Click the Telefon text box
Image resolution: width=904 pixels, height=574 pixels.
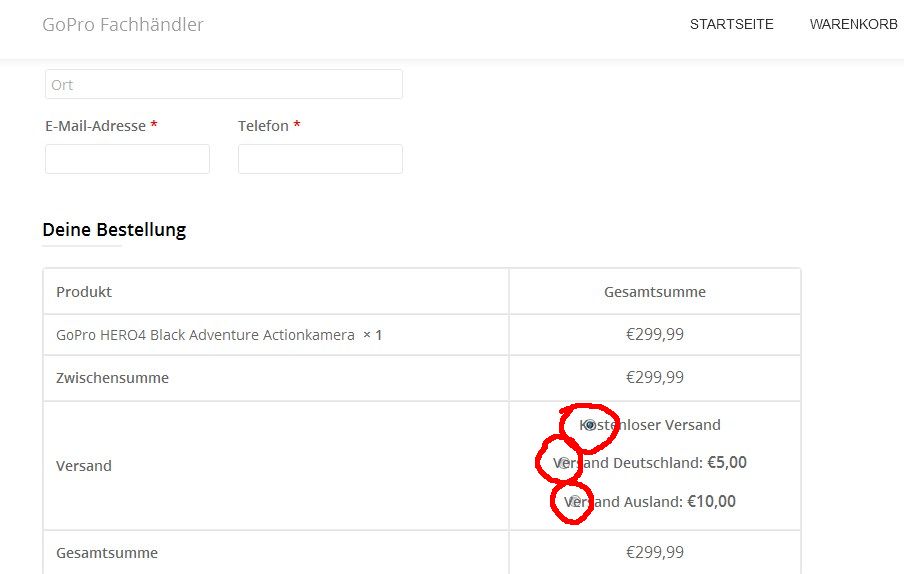320,159
